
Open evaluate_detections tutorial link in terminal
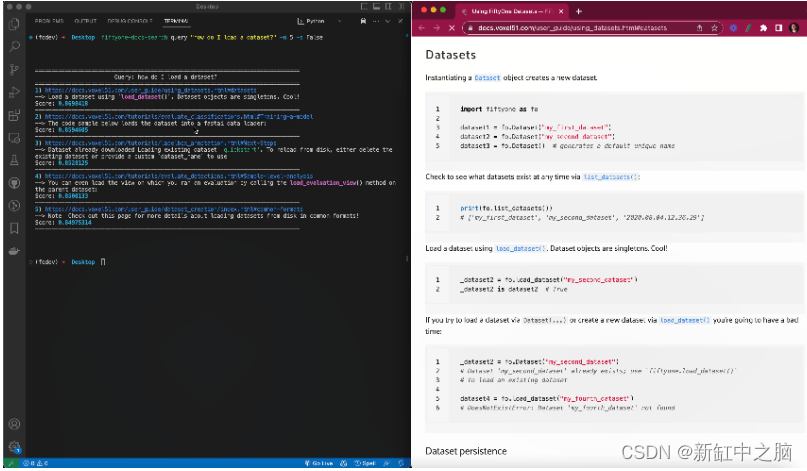(179, 176)
